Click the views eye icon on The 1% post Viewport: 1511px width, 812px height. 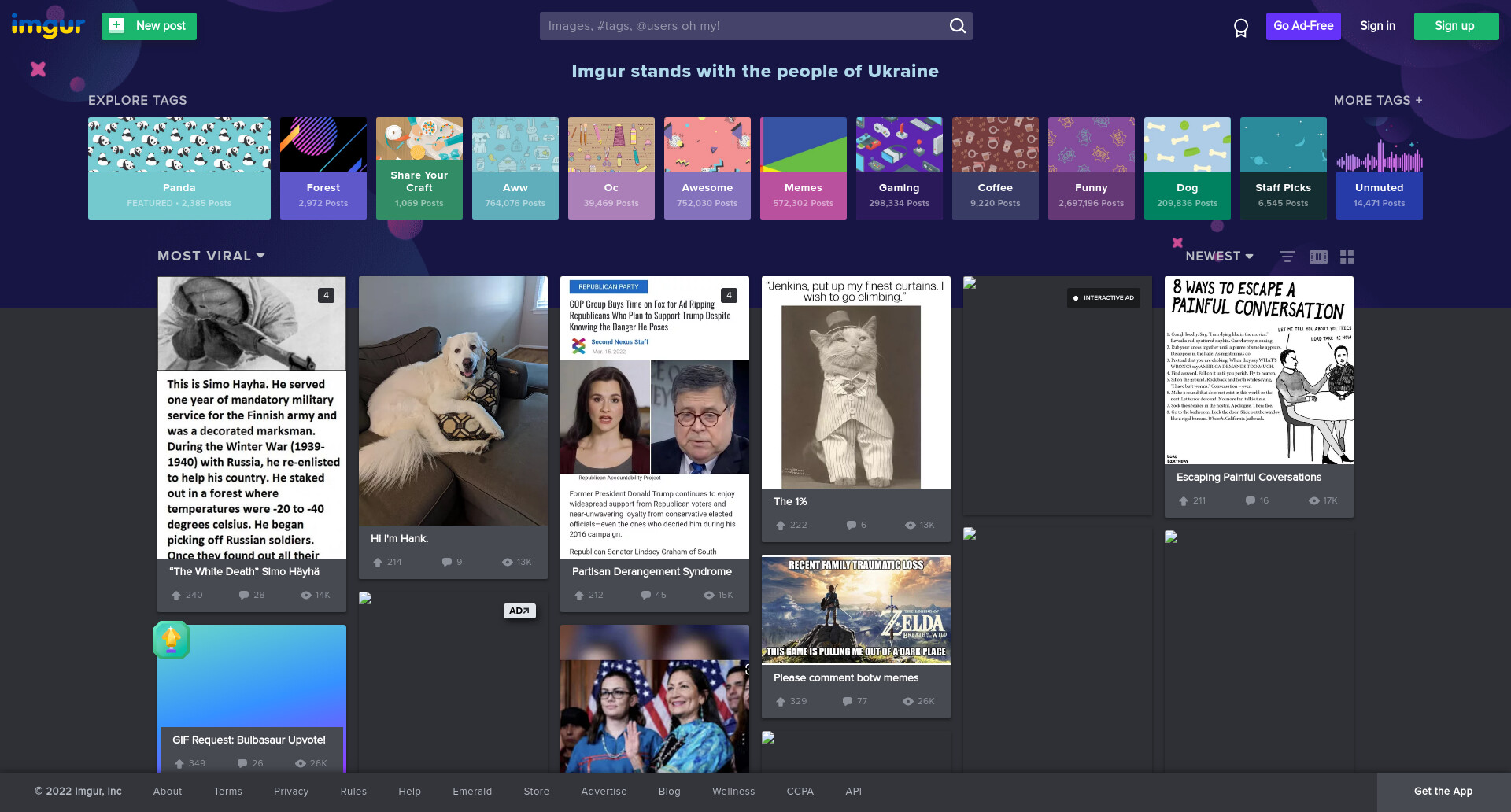(910, 526)
